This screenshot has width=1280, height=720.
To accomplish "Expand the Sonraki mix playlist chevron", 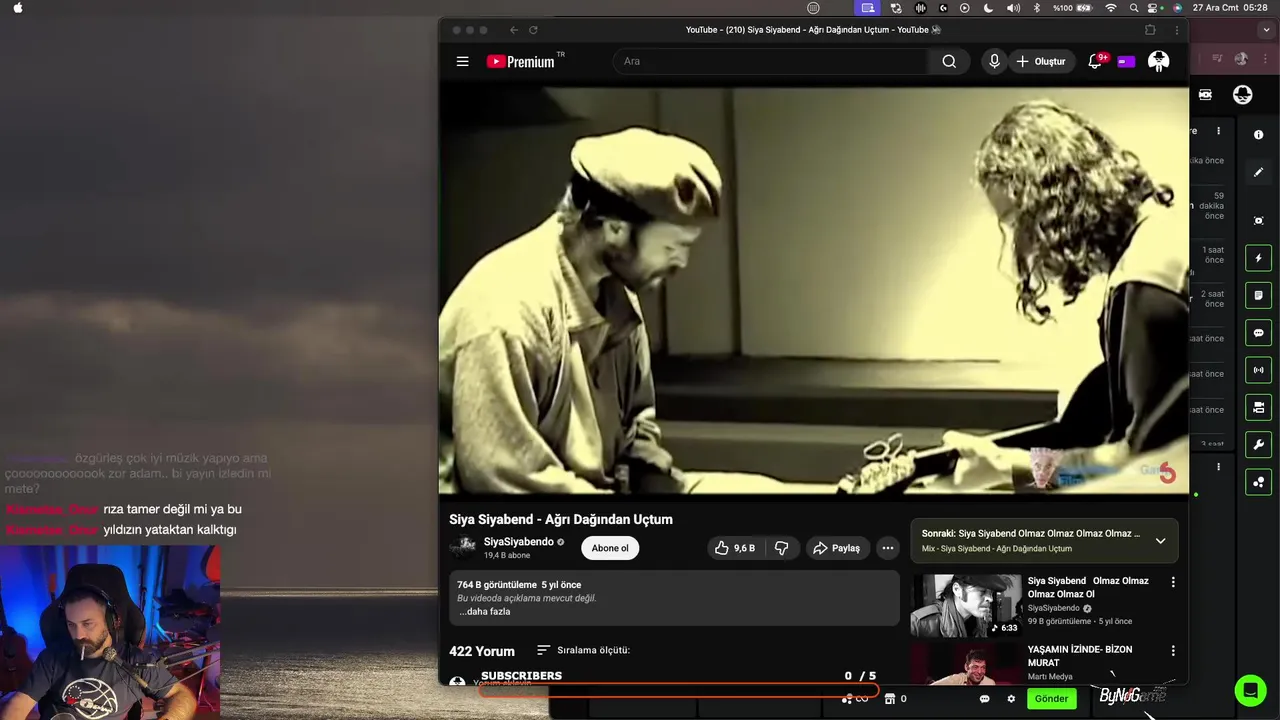I will pyautogui.click(x=1160, y=541).
